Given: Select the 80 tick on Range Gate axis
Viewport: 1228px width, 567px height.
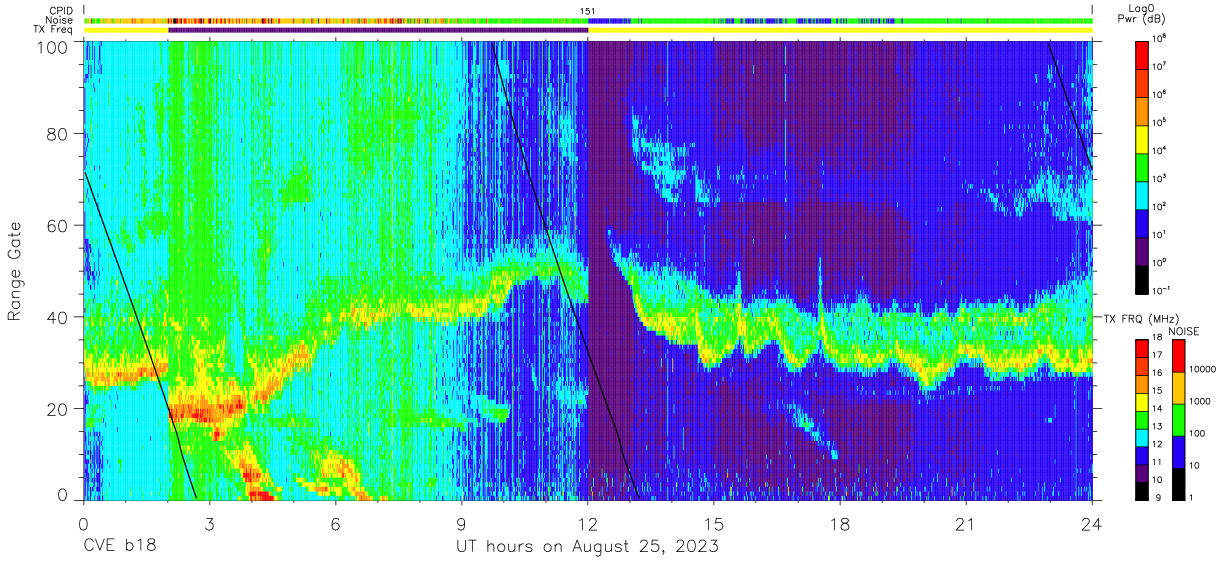Looking at the screenshot, I should 57,135.
